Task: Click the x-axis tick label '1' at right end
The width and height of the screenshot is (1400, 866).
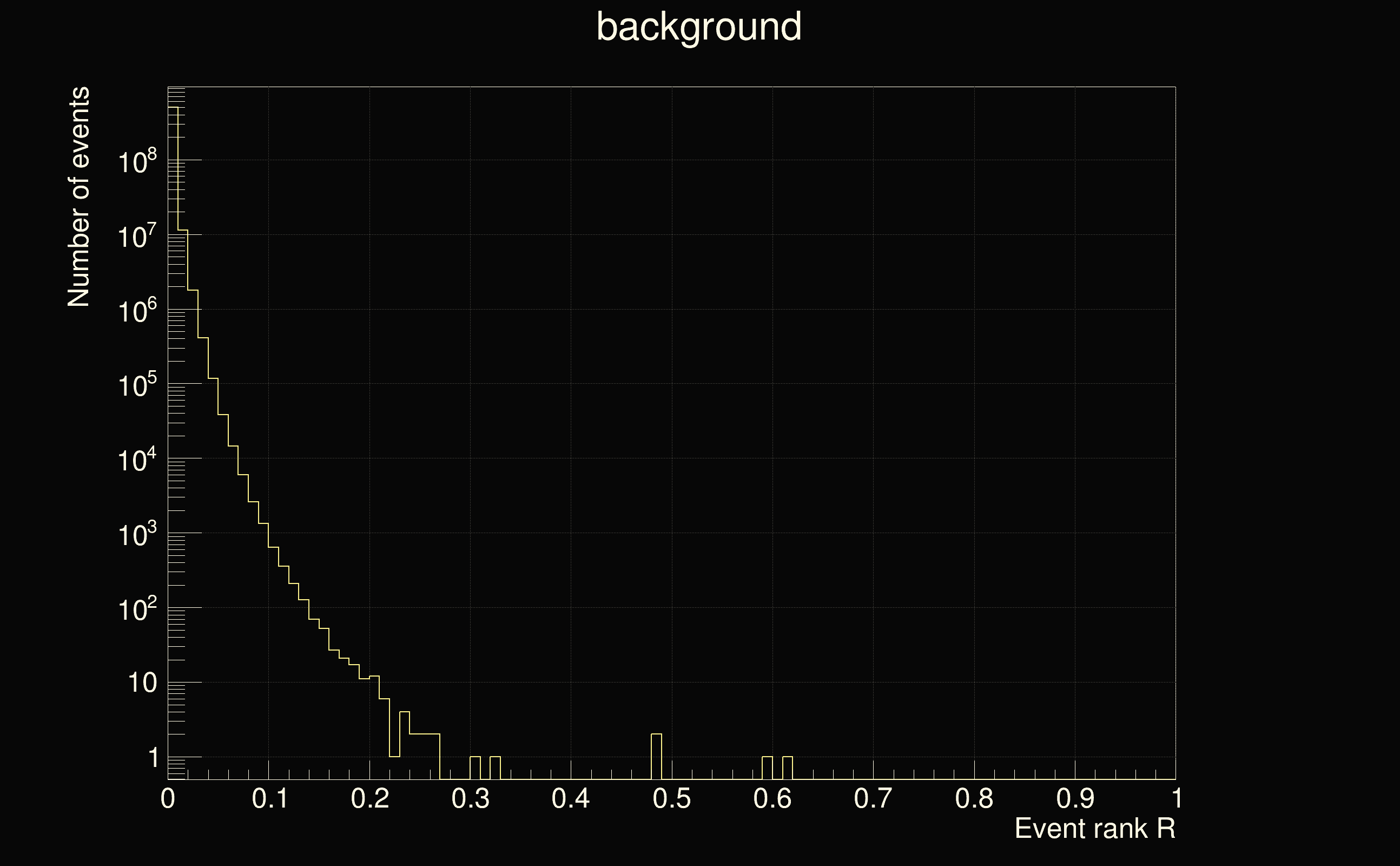Action: [1176, 798]
